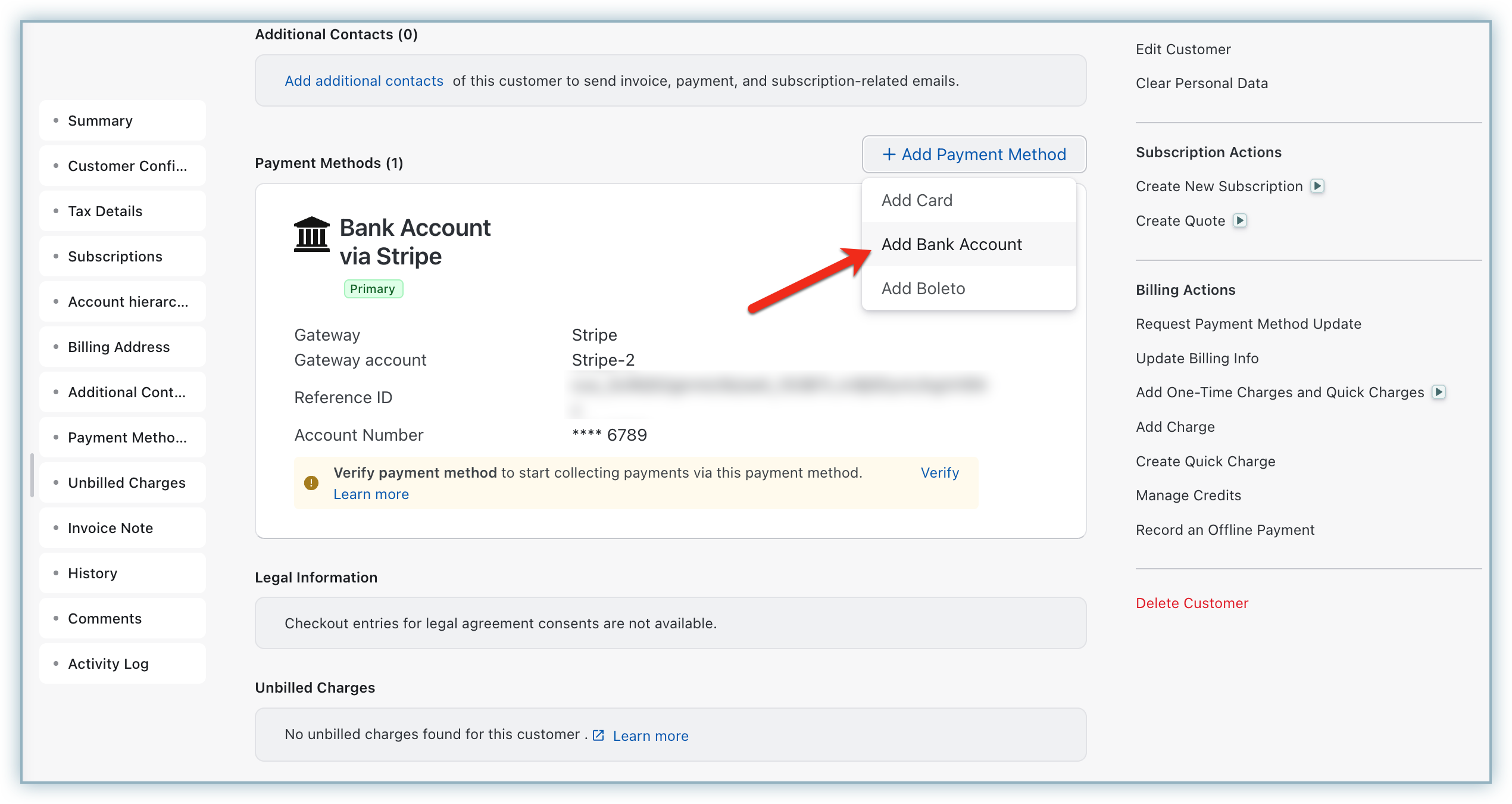Click Verify link for bank account
This screenshot has width=1512, height=804.
point(939,472)
